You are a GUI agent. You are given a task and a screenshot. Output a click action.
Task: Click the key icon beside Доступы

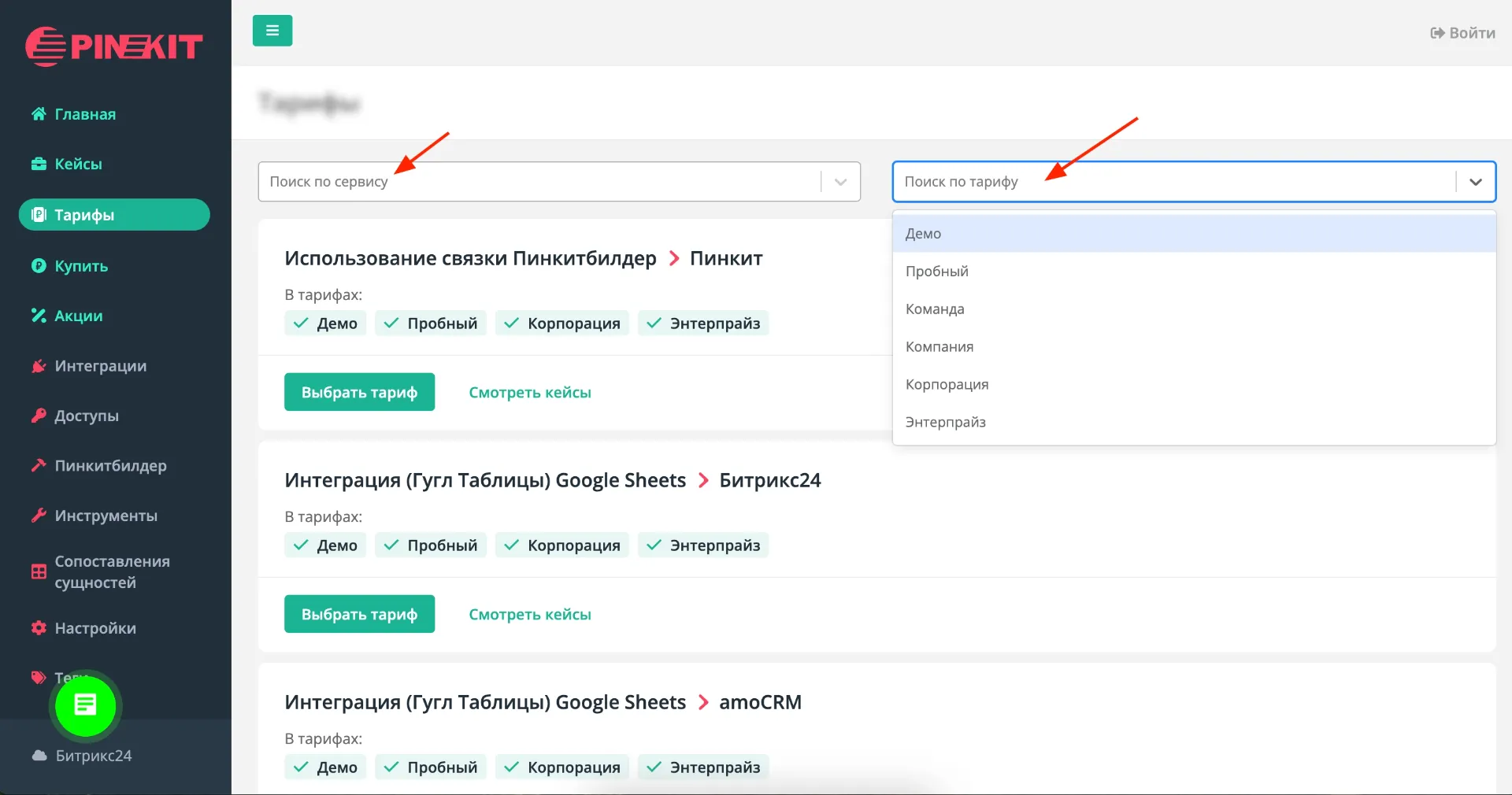[38, 416]
